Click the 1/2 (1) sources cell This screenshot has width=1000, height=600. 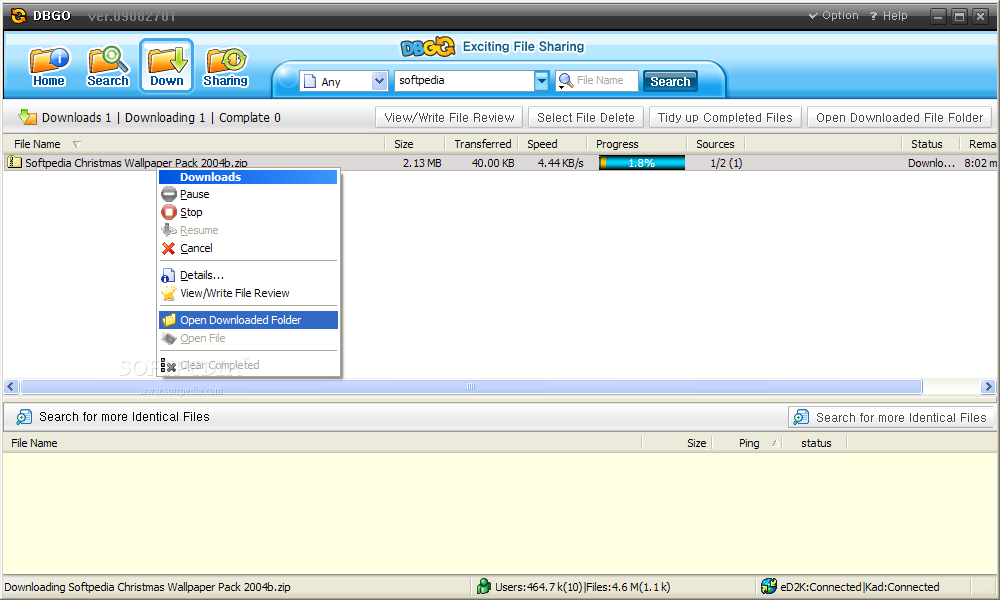pyautogui.click(x=726, y=163)
